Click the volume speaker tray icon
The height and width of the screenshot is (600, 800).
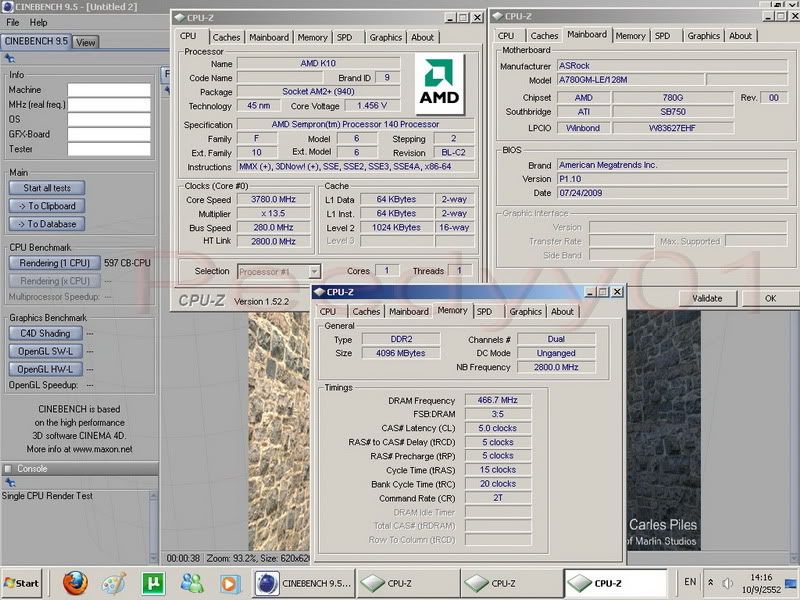click(x=728, y=583)
